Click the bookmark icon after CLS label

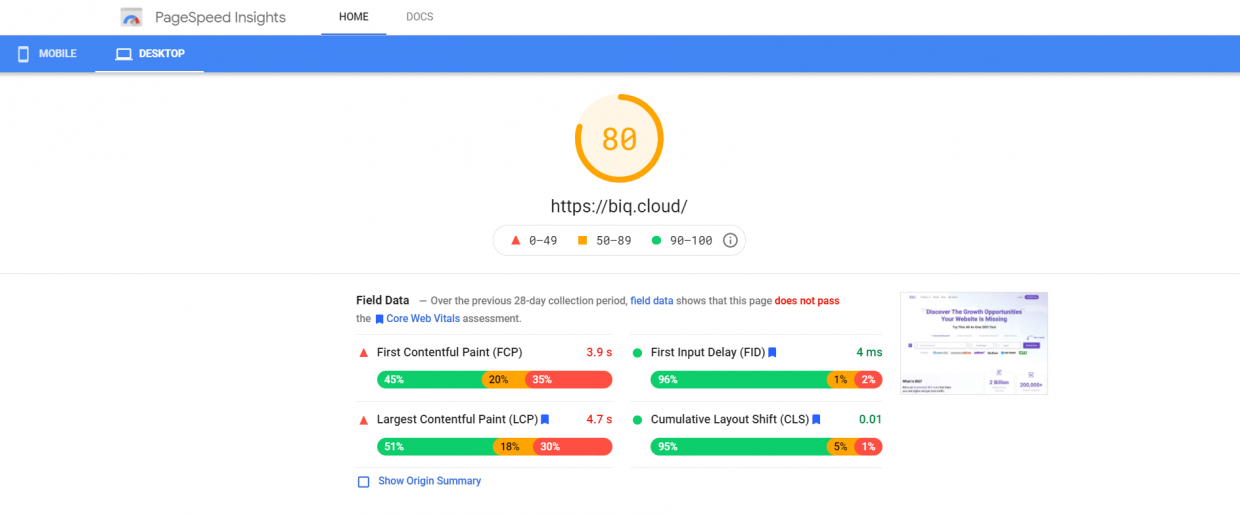tap(816, 420)
